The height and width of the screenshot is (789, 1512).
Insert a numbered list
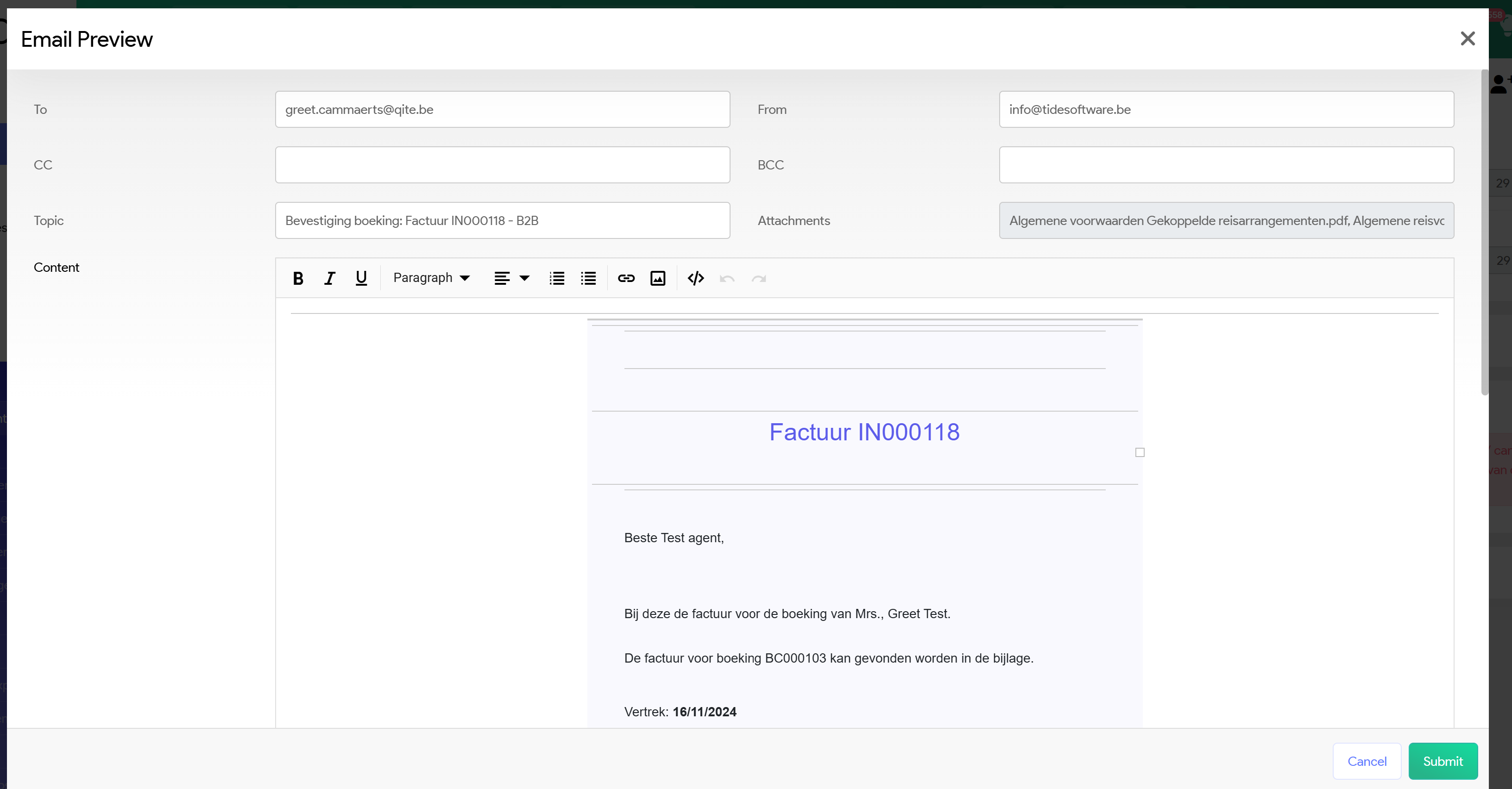pos(556,278)
